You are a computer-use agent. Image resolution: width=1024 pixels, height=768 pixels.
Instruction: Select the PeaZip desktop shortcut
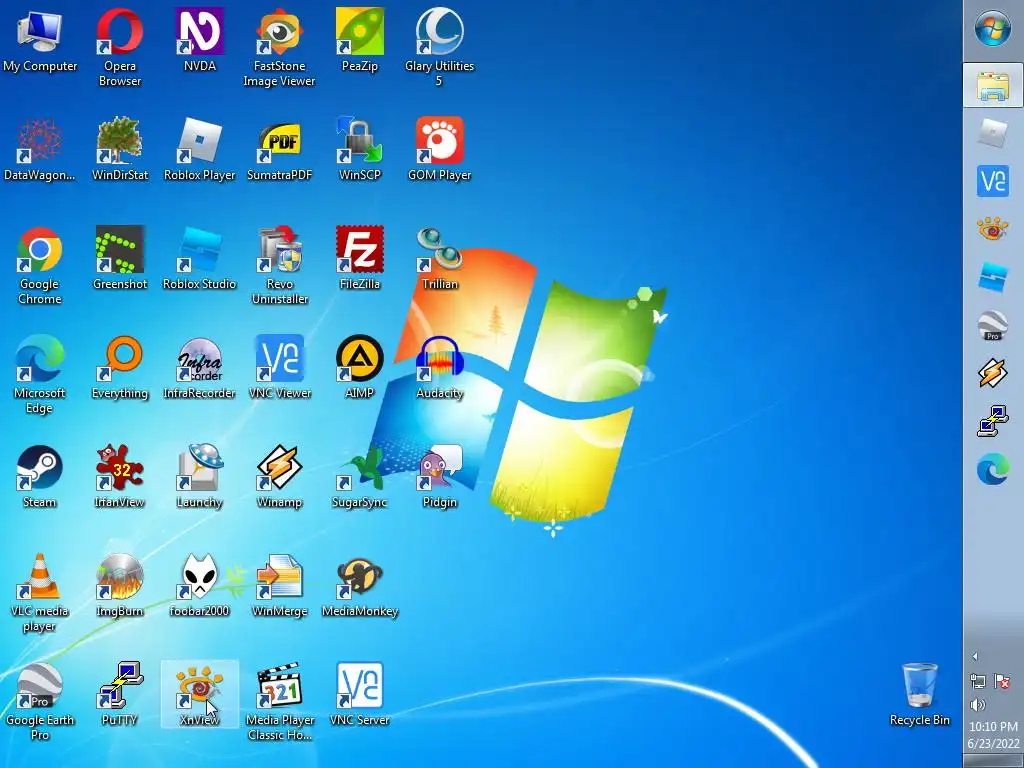(x=359, y=40)
